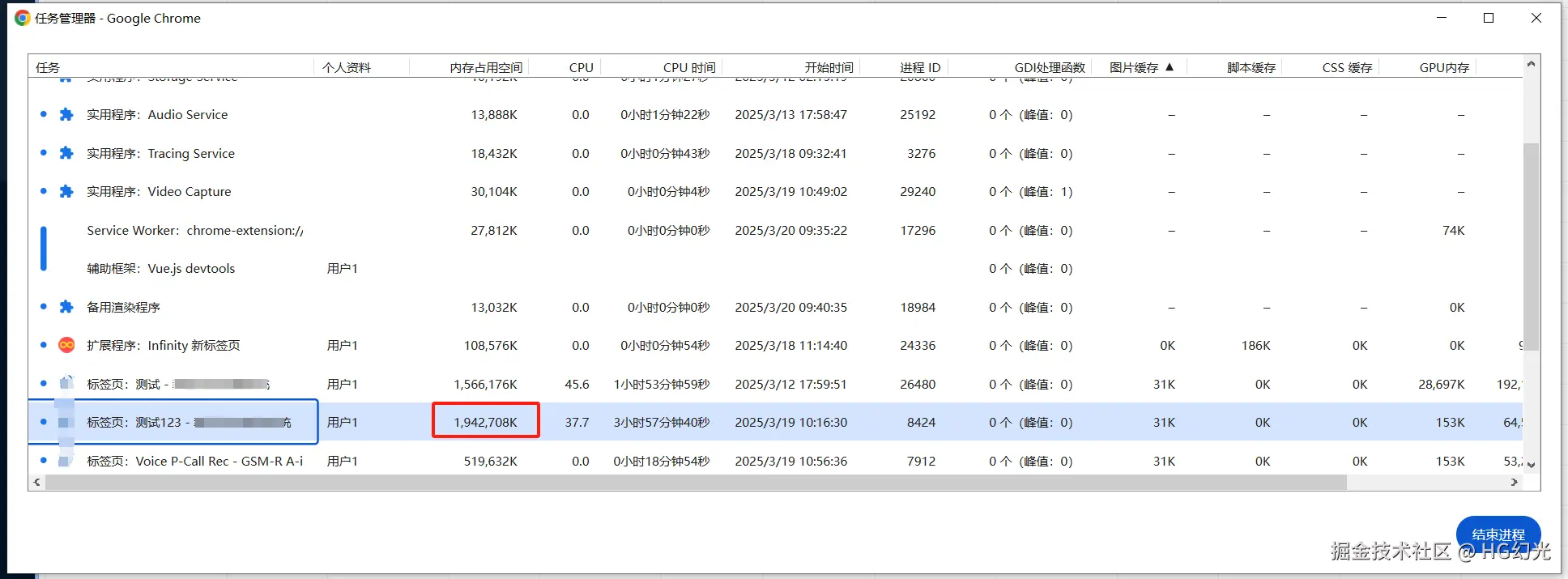Click the sort arrow beside 图片缓存

pos(1170,67)
